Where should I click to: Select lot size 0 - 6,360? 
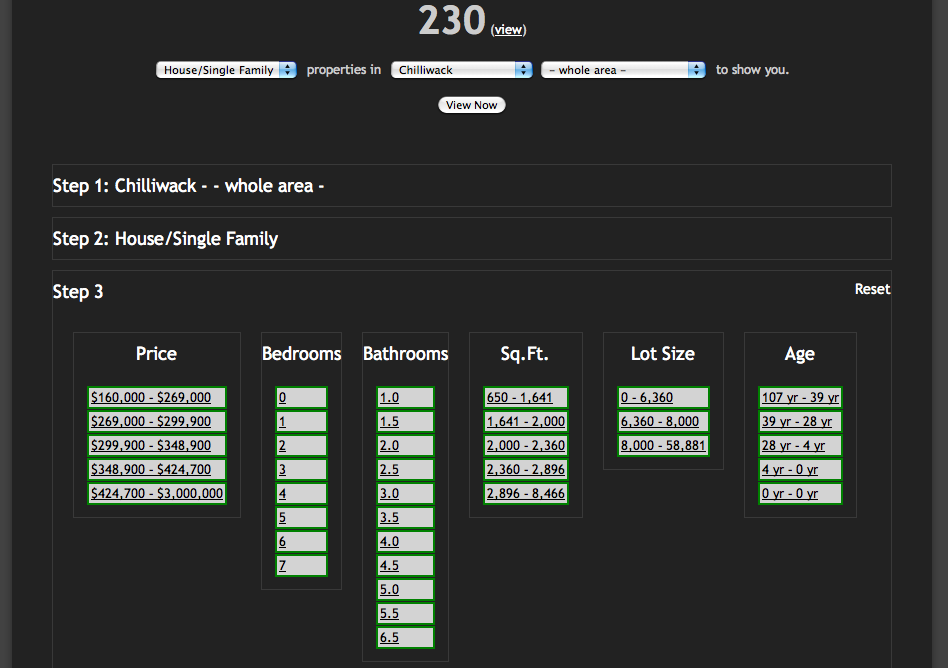point(663,398)
